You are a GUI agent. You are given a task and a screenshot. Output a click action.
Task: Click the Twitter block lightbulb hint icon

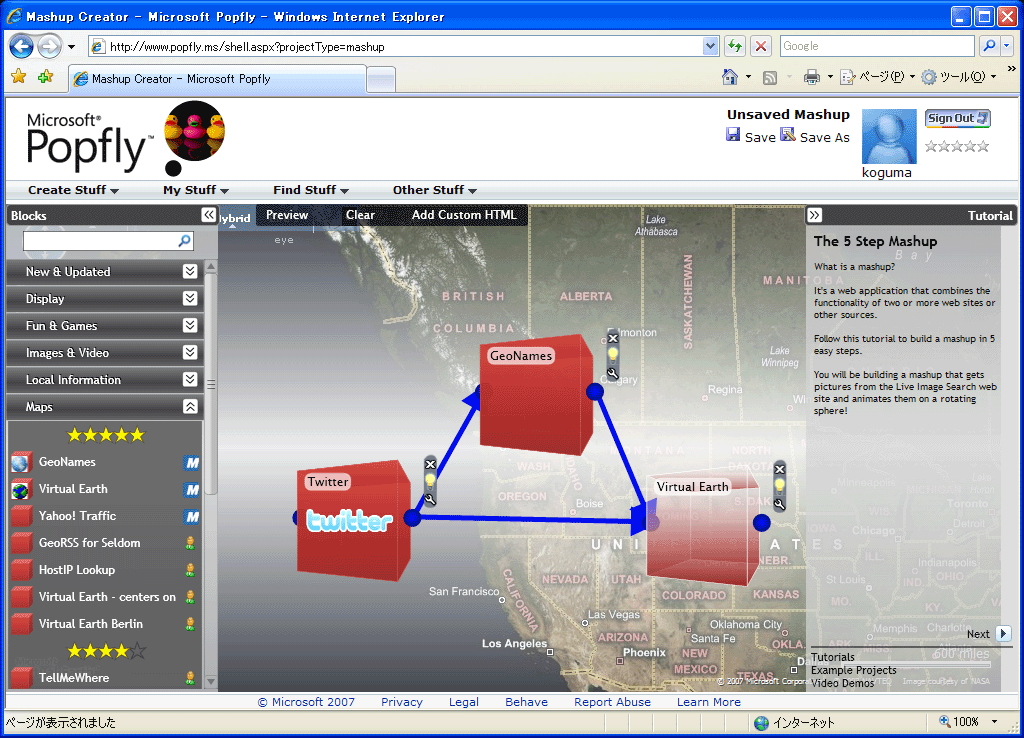pyautogui.click(x=430, y=482)
